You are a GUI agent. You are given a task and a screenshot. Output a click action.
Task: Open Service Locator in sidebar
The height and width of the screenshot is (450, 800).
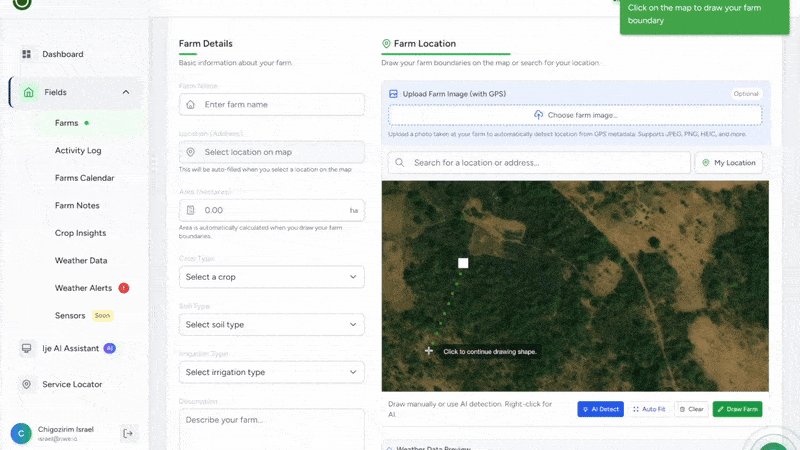[71, 384]
